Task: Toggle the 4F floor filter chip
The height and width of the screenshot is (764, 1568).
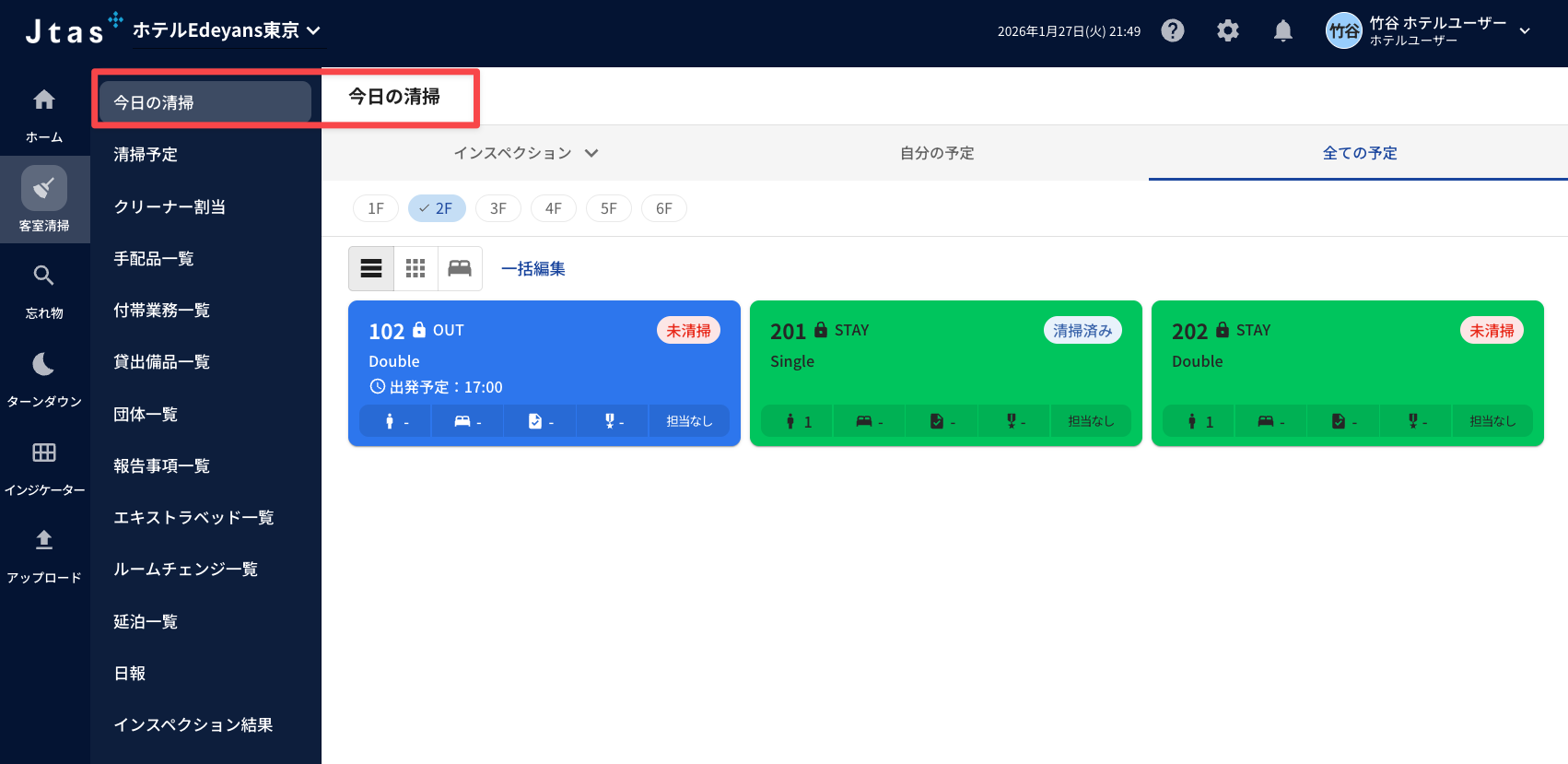Action: pos(554,208)
